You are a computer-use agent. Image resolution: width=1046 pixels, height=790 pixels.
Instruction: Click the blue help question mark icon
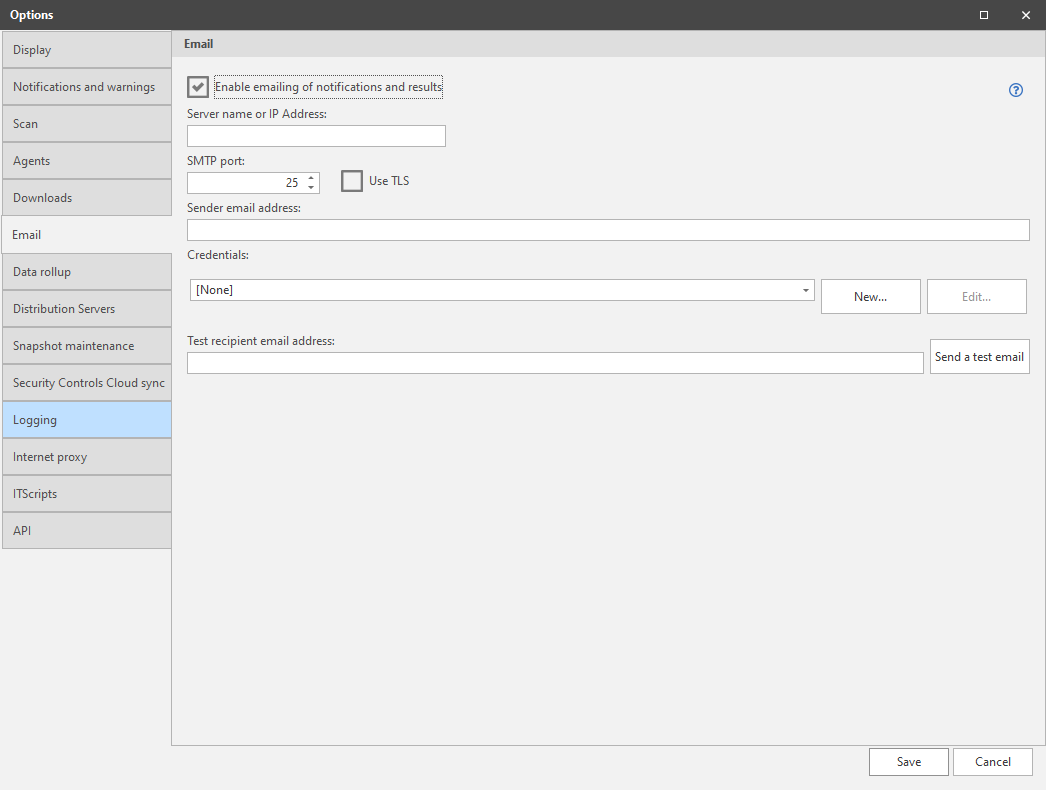click(1016, 90)
